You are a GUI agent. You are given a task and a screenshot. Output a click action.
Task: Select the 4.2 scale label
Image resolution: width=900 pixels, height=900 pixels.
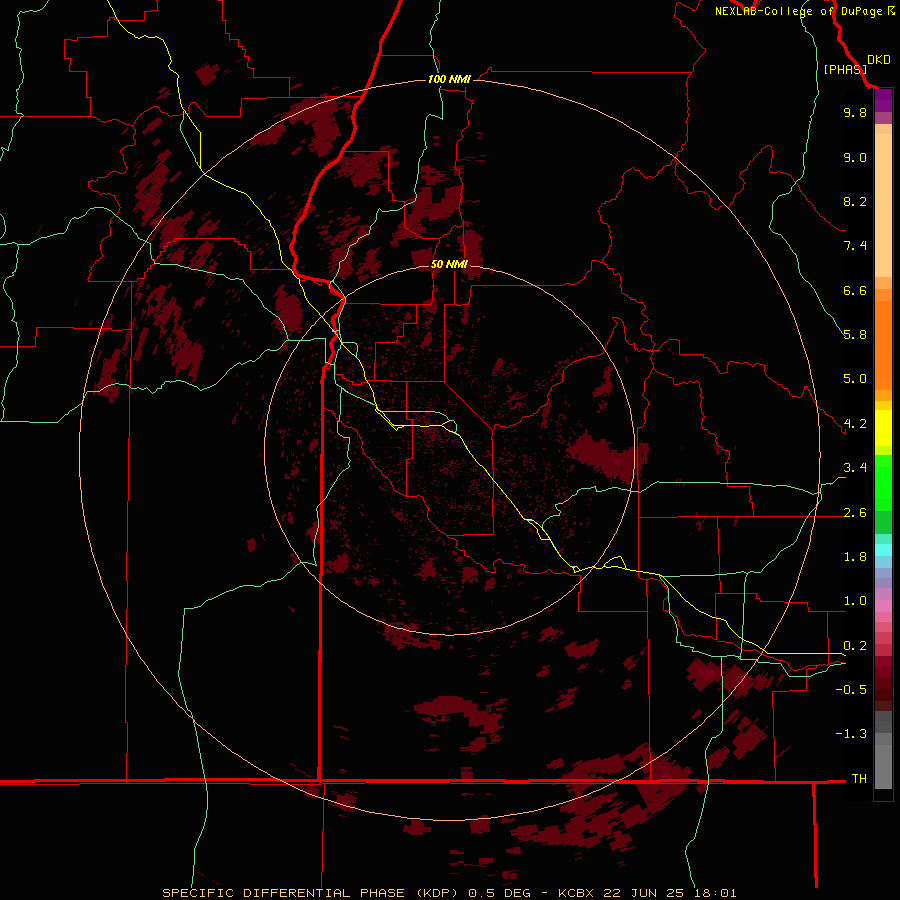[855, 424]
